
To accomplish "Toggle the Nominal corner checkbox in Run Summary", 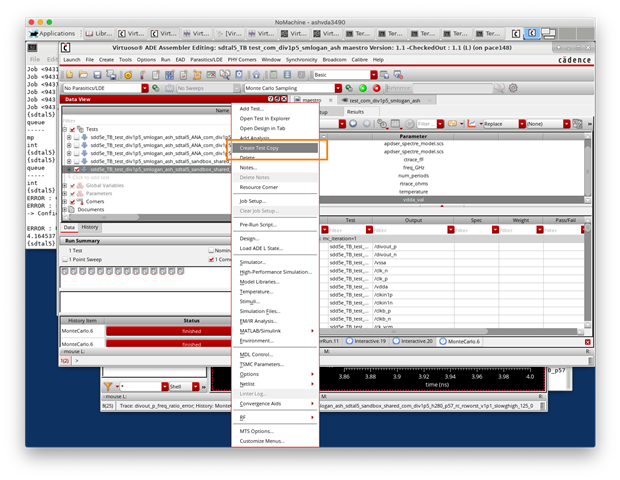I will [211, 250].
